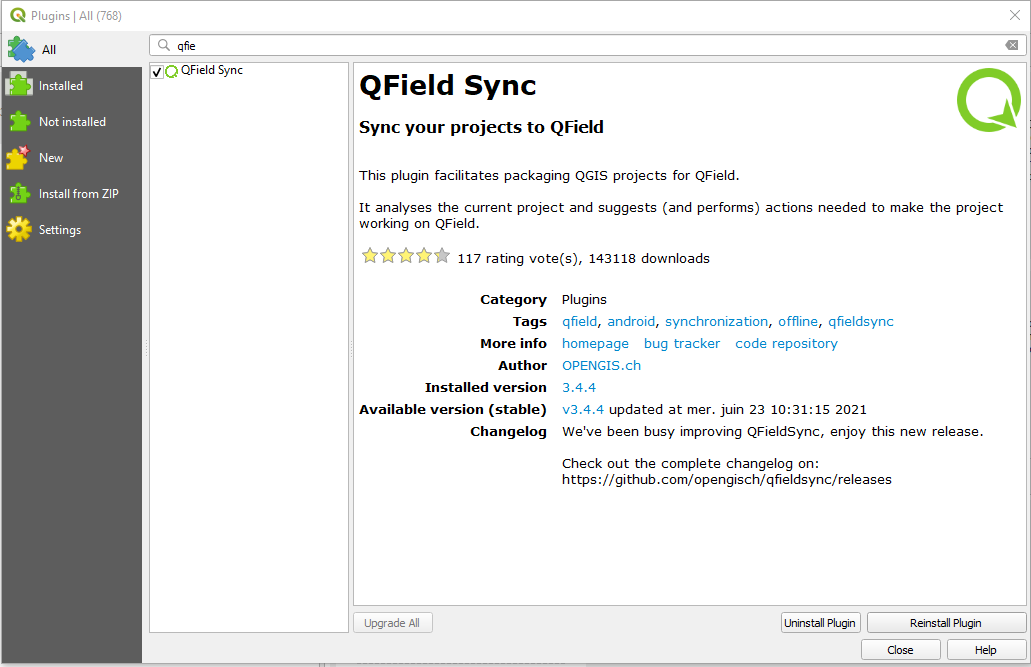Close the Plugins dialog window
1031x667 pixels.
1015,15
